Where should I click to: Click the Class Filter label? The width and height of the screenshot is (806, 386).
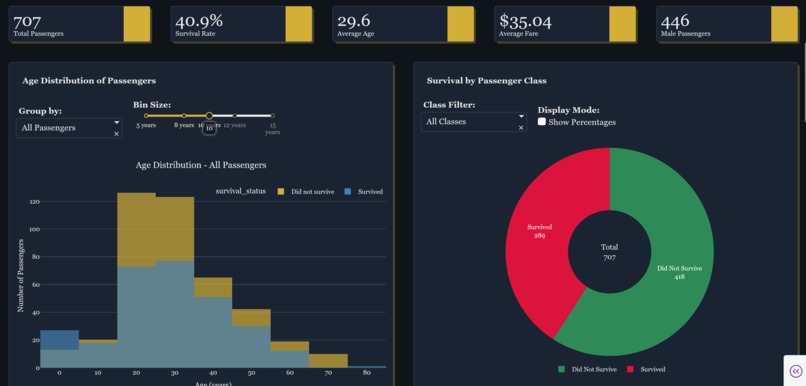click(x=449, y=105)
